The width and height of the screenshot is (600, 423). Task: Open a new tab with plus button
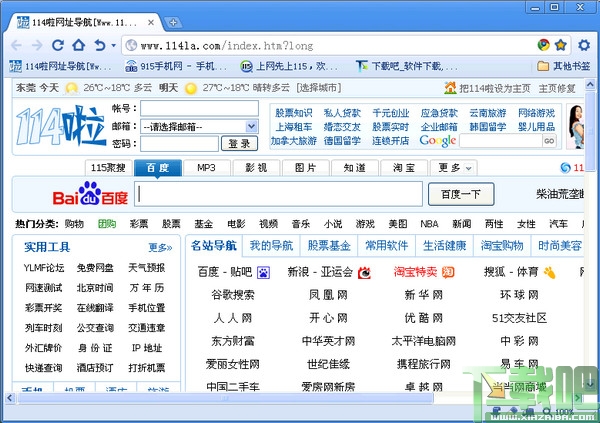click(x=173, y=23)
